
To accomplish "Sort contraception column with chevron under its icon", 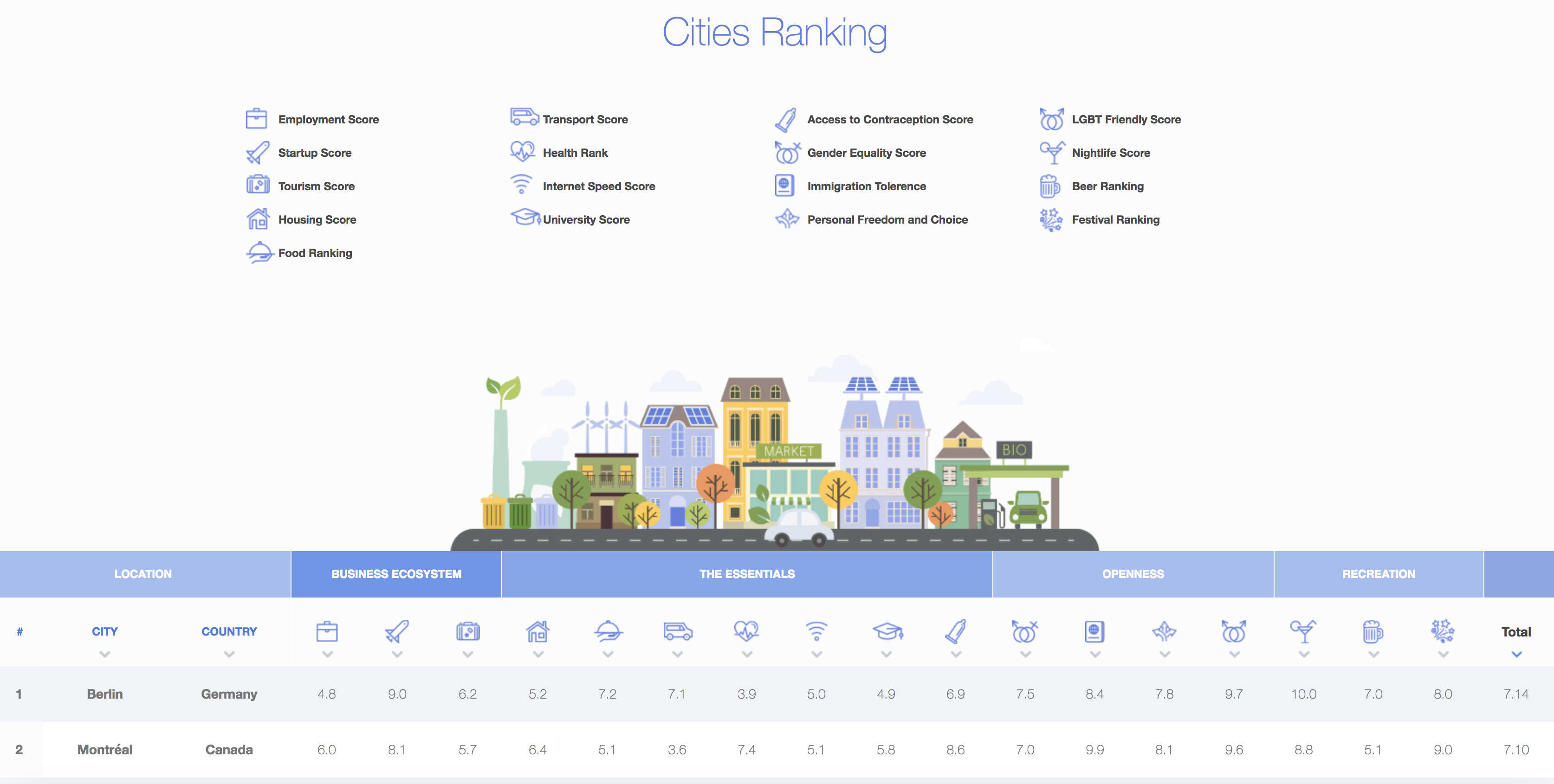I will coord(956,654).
